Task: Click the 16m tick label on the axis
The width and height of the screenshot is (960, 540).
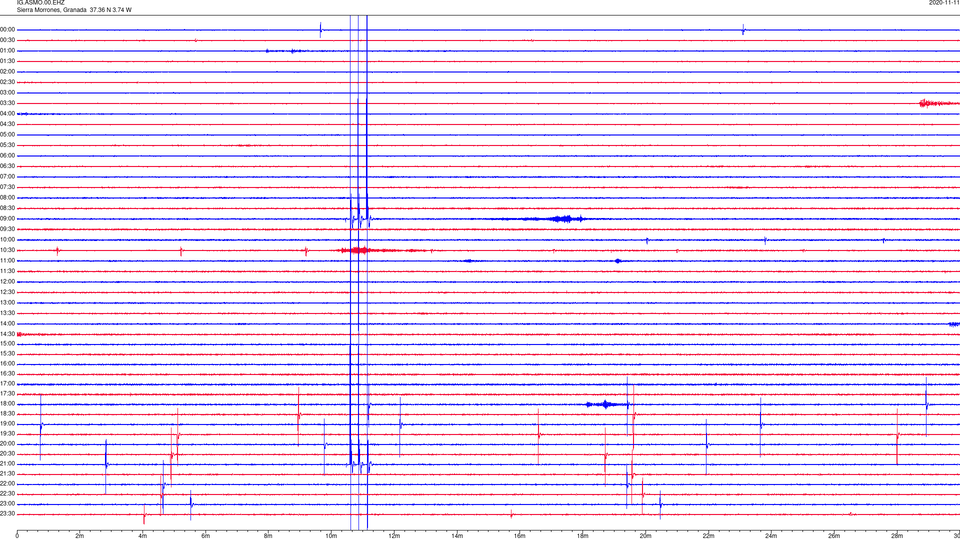Action: (520, 536)
